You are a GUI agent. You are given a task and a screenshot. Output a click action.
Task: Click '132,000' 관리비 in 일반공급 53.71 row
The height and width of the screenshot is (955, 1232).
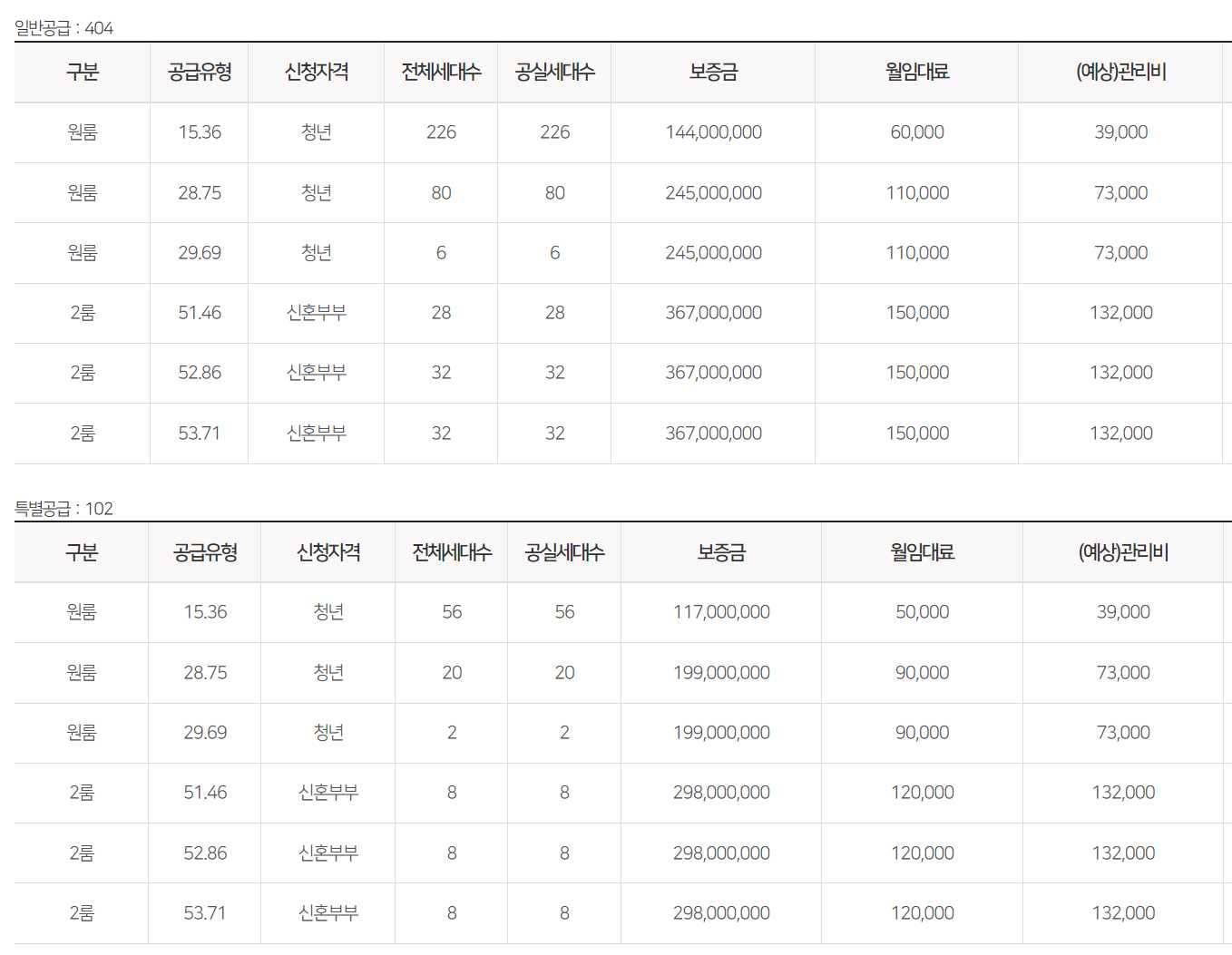[1121, 434]
